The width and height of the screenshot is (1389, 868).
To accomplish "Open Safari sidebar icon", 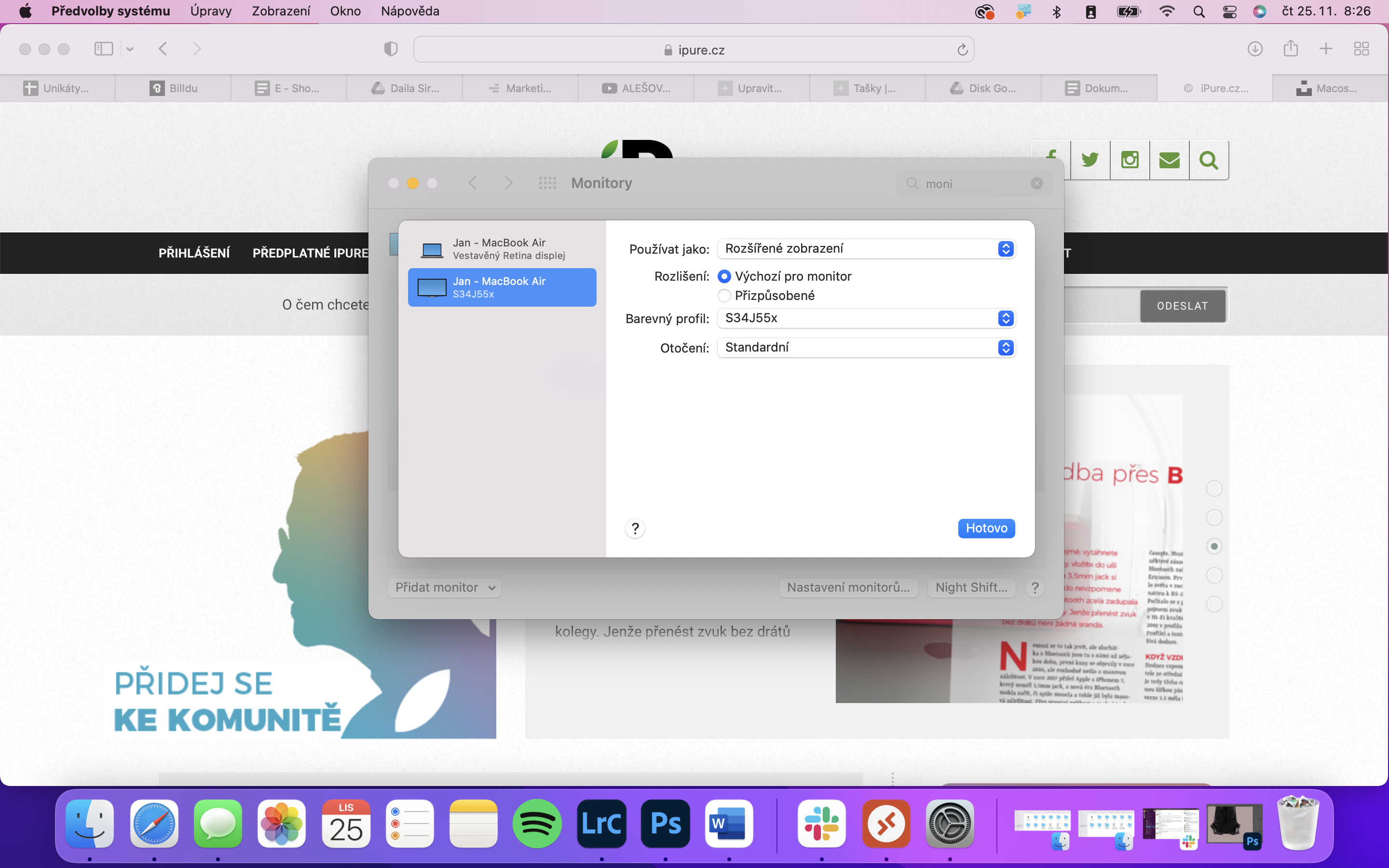I will (x=104, y=49).
